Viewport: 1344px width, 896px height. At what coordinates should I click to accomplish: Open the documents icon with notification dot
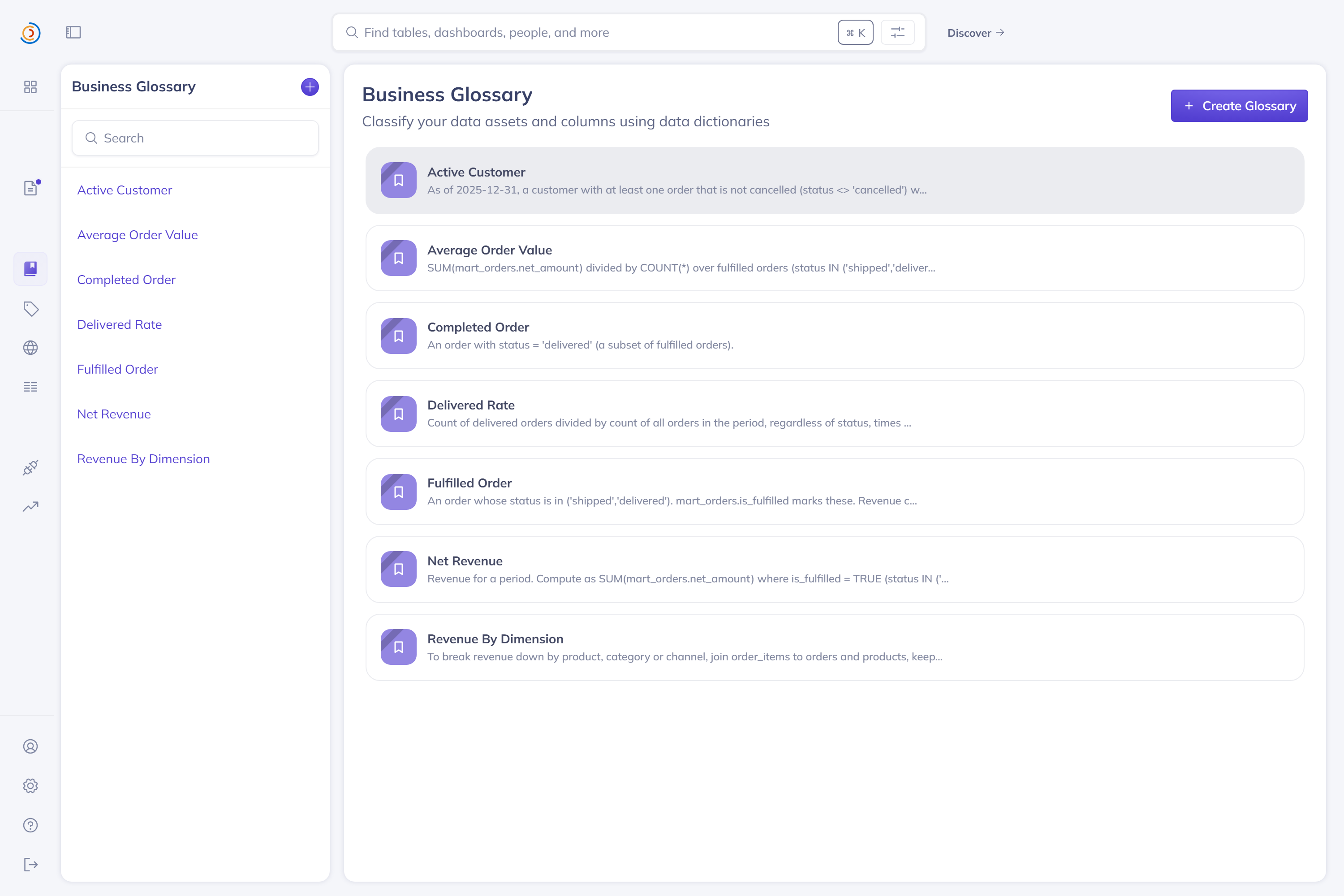tap(30, 188)
